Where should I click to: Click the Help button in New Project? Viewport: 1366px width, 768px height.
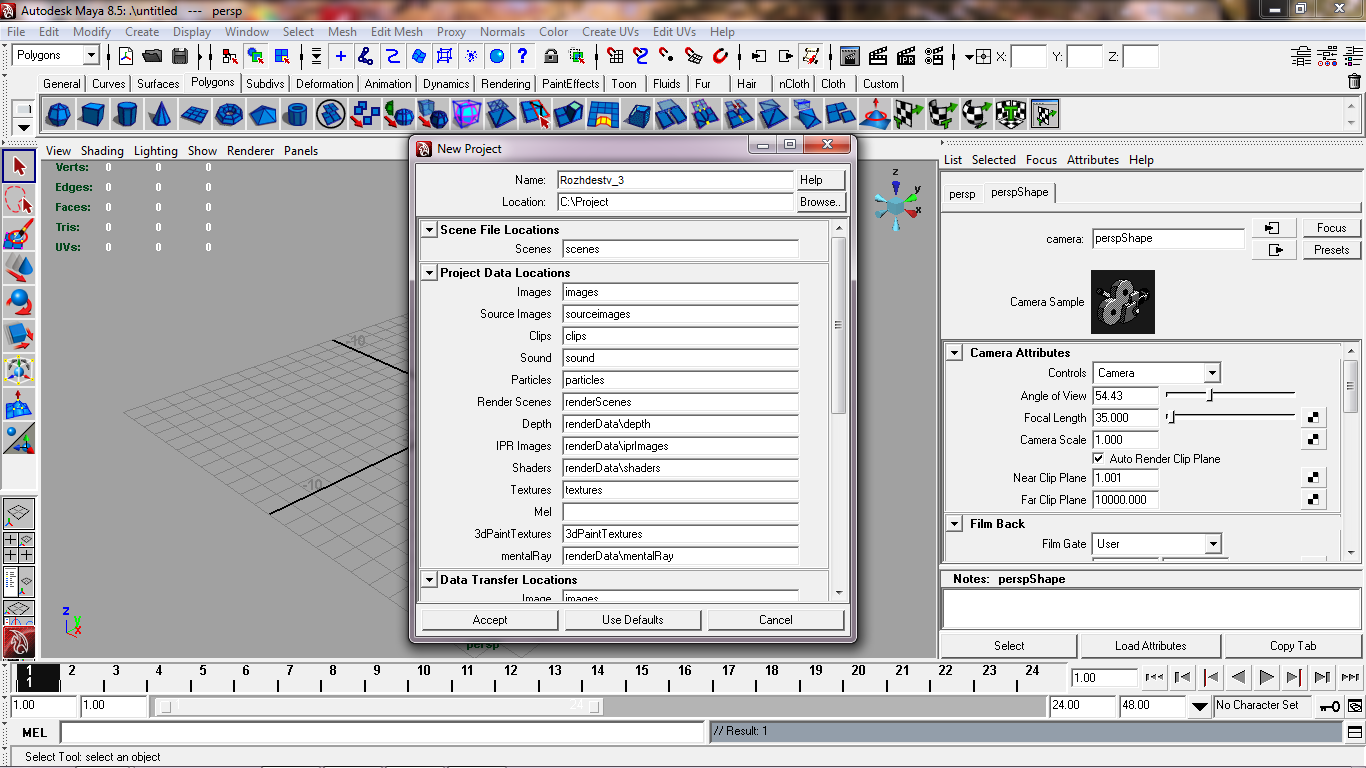[x=821, y=180]
